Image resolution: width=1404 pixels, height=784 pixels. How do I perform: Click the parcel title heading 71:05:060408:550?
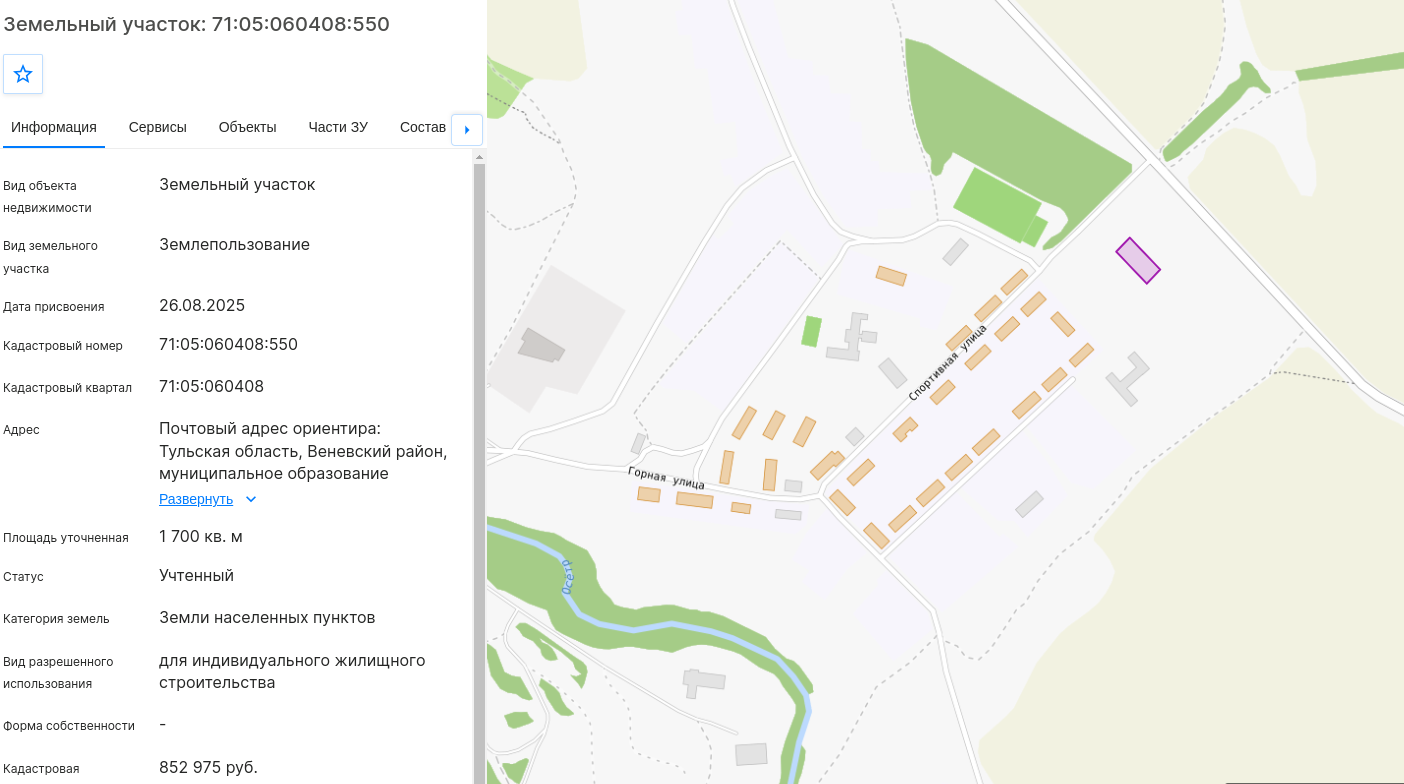196,24
